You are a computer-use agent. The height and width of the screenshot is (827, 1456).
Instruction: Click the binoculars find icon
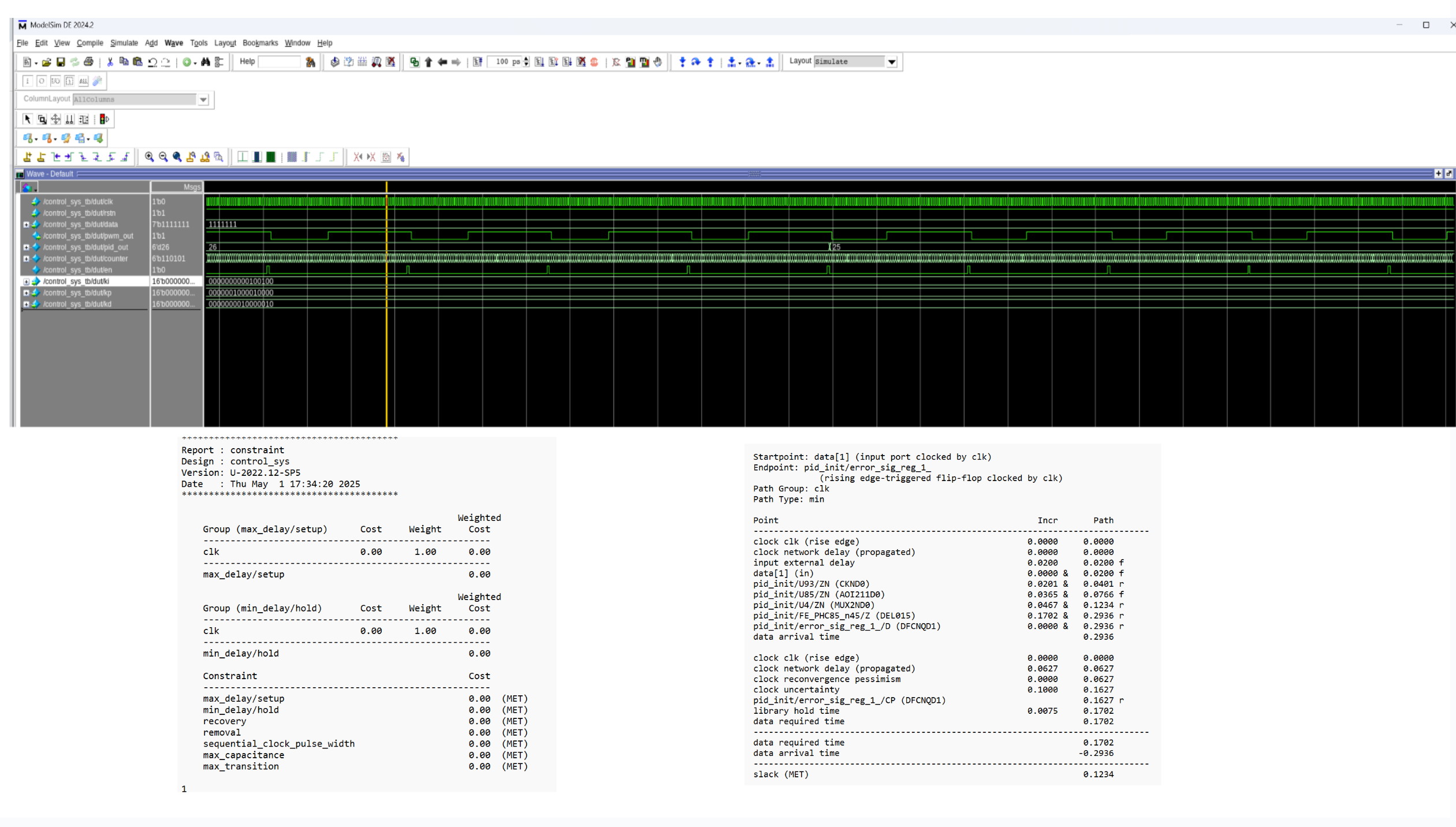coord(205,62)
